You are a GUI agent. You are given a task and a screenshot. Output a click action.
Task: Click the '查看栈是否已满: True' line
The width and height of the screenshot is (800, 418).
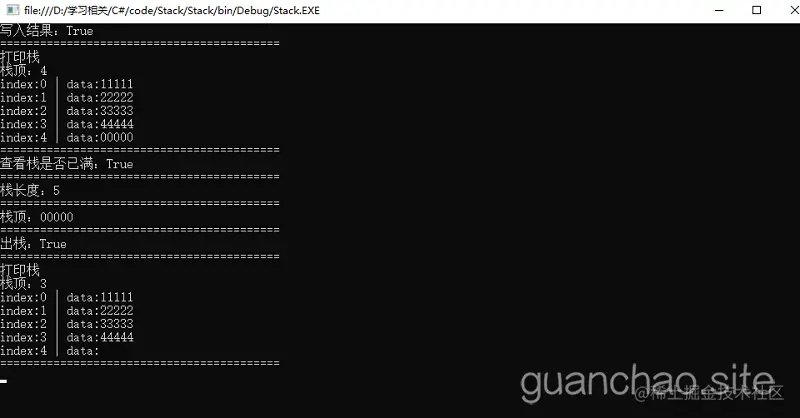click(x=66, y=164)
